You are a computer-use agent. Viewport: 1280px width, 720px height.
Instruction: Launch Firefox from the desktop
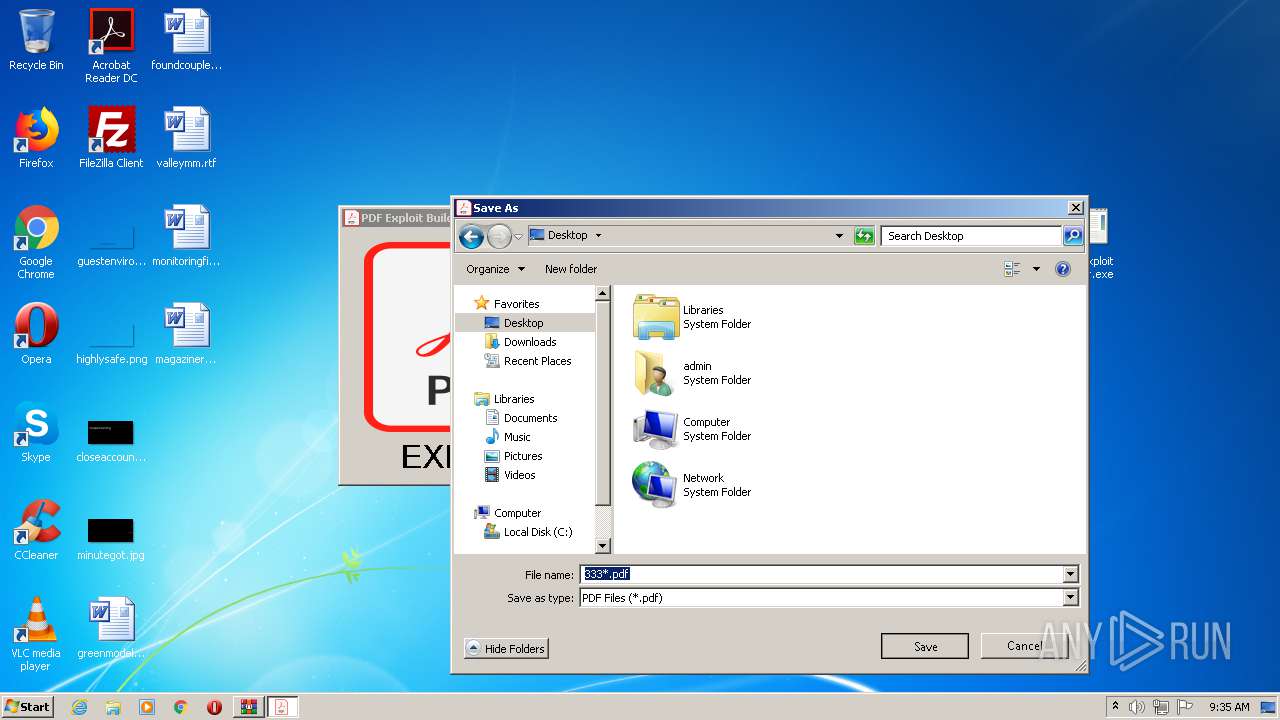[36, 138]
